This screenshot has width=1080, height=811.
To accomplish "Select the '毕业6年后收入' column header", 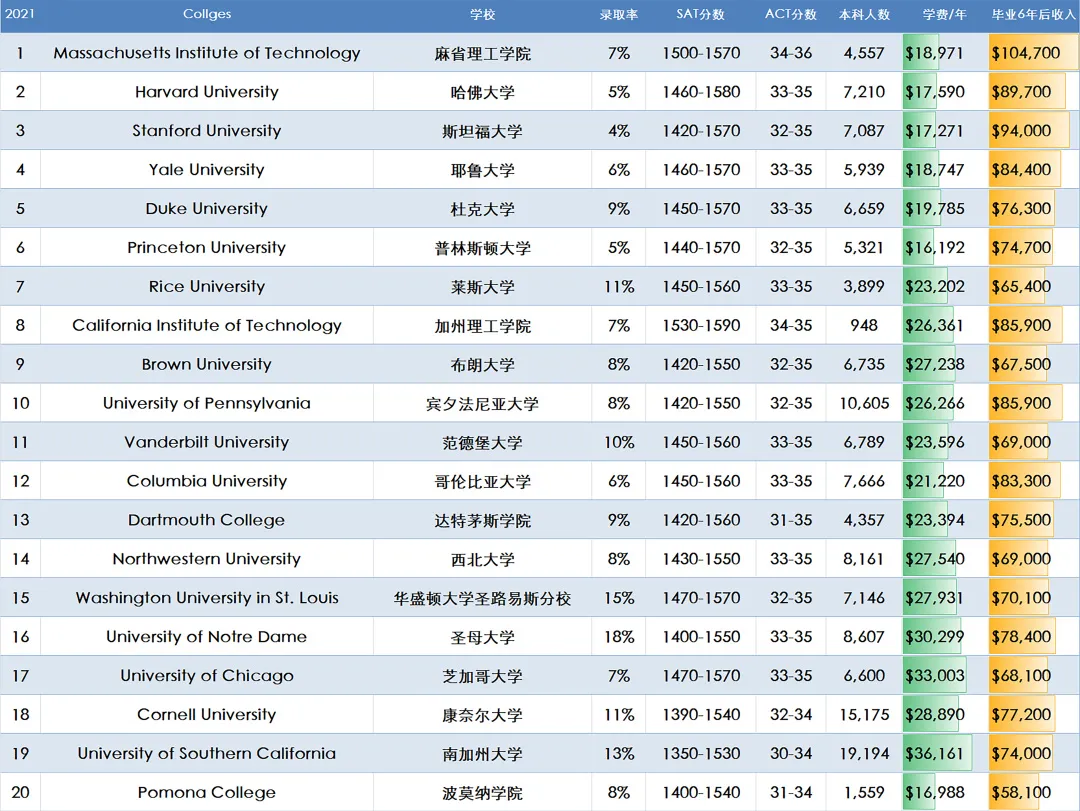I will (x=1032, y=14).
